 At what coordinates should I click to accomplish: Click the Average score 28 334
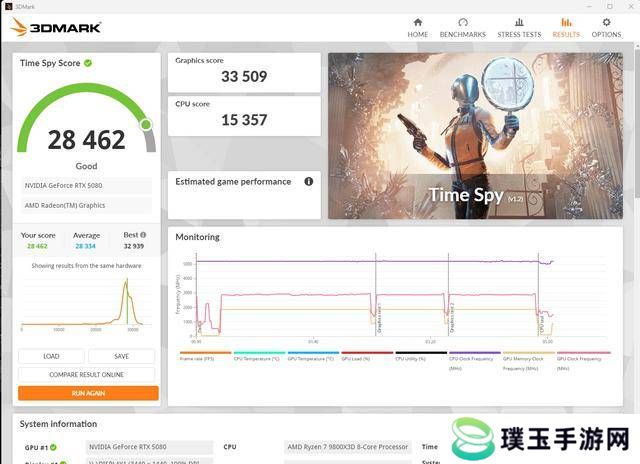pyautogui.click(x=85, y=246)
